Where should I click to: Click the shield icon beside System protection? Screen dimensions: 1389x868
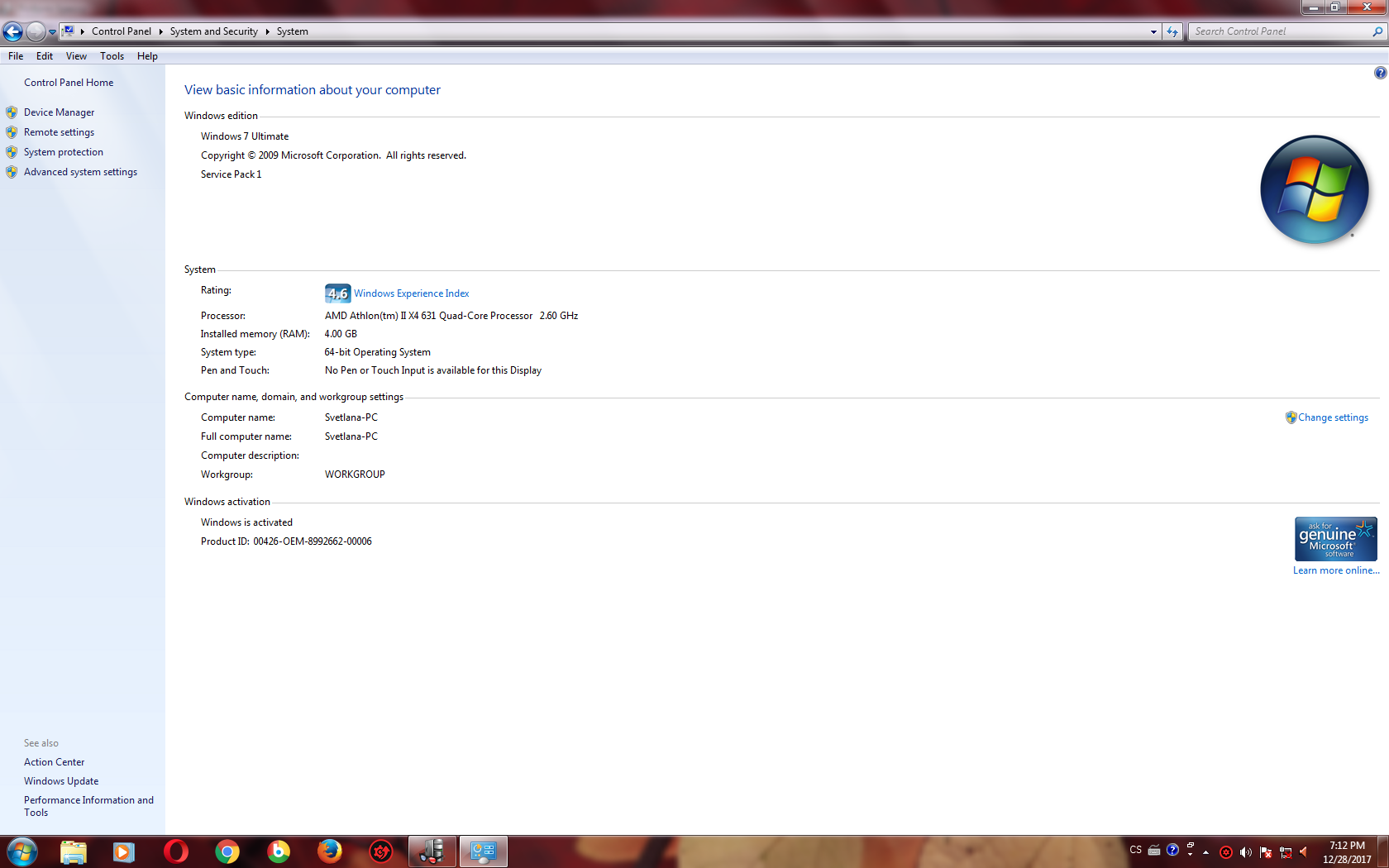(12, 152)
